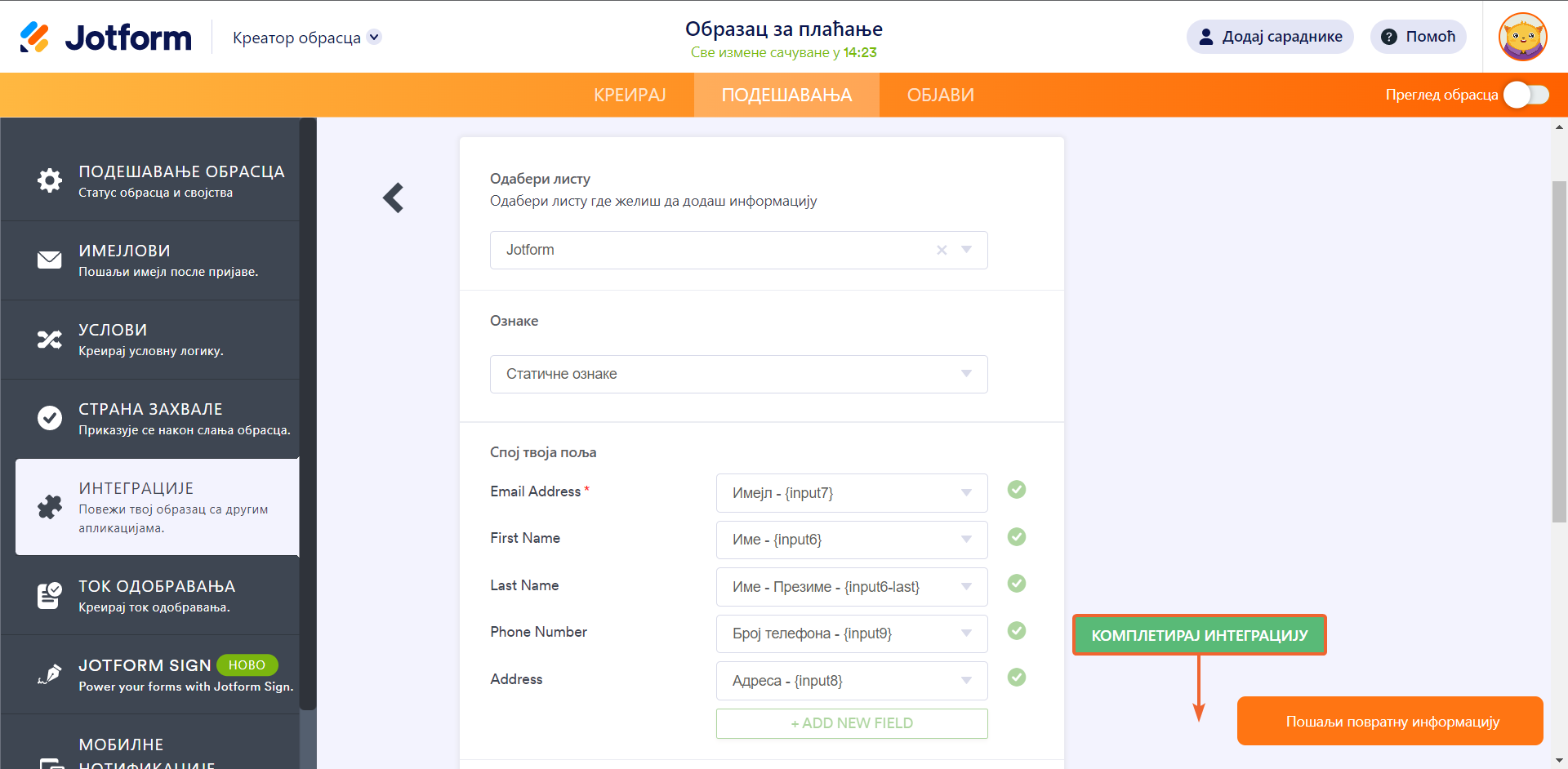The height and width of the screenshot is (769, 1568).
Task: Switch to the ОБЈАВИ tab
Action: 940,95
